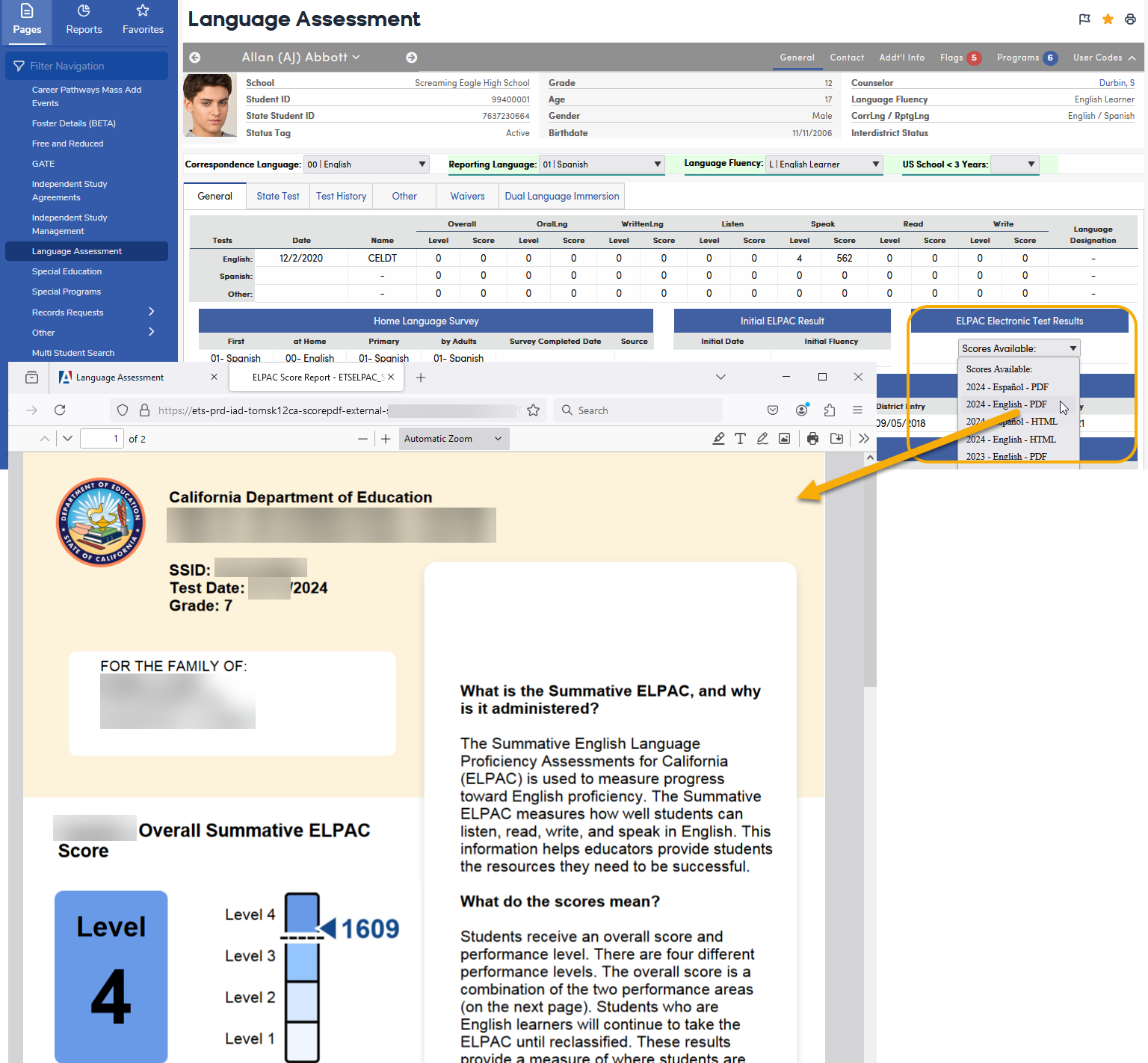The width and height of the screenshot is (1148, 1063).
Task: Select 2024 - English - PDF from scores list
Action: coord(1005,404)
